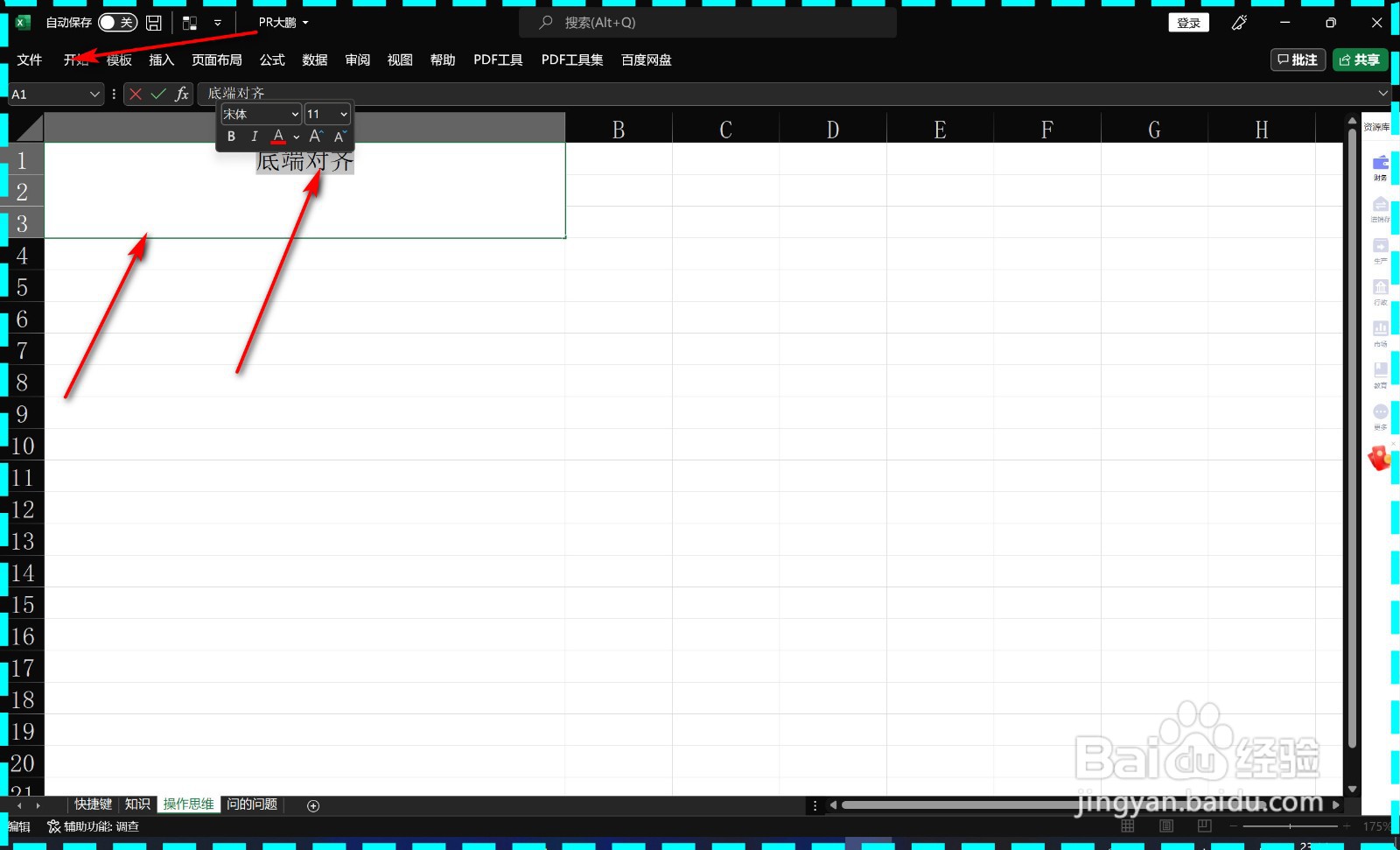Click the Excel app icon in title bar
The height and width of the screenshot is (850, 1400).
pos(24,23)
